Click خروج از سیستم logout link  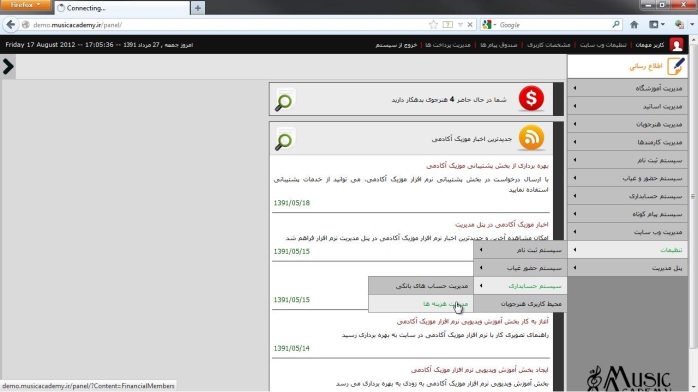pyautogui.click(x=396, y=45)
